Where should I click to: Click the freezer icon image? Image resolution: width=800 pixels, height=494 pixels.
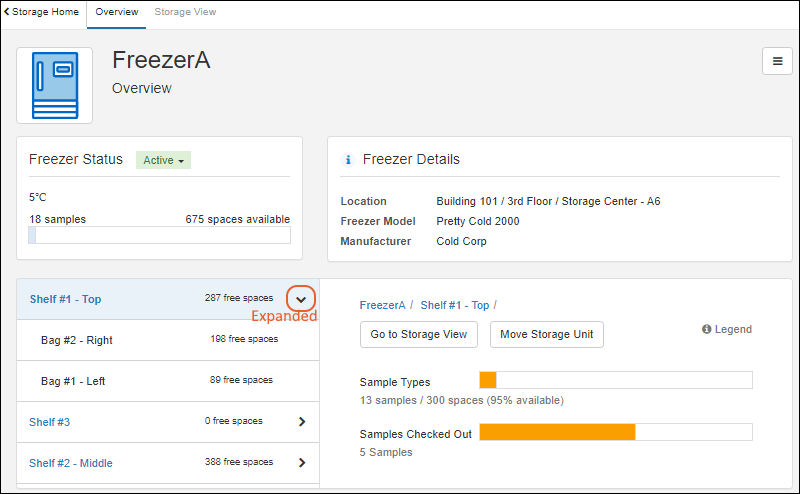pyautogui.click(x=55, y=85)
